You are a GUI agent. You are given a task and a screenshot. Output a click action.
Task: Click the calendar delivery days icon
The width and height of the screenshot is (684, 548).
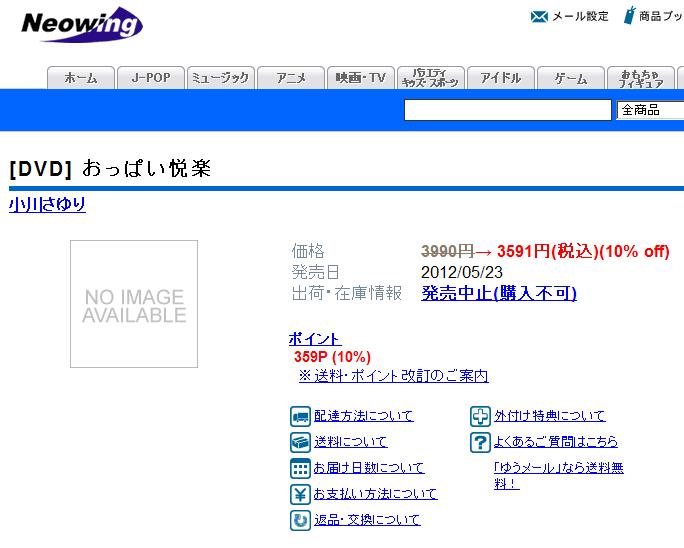(300, 469)
